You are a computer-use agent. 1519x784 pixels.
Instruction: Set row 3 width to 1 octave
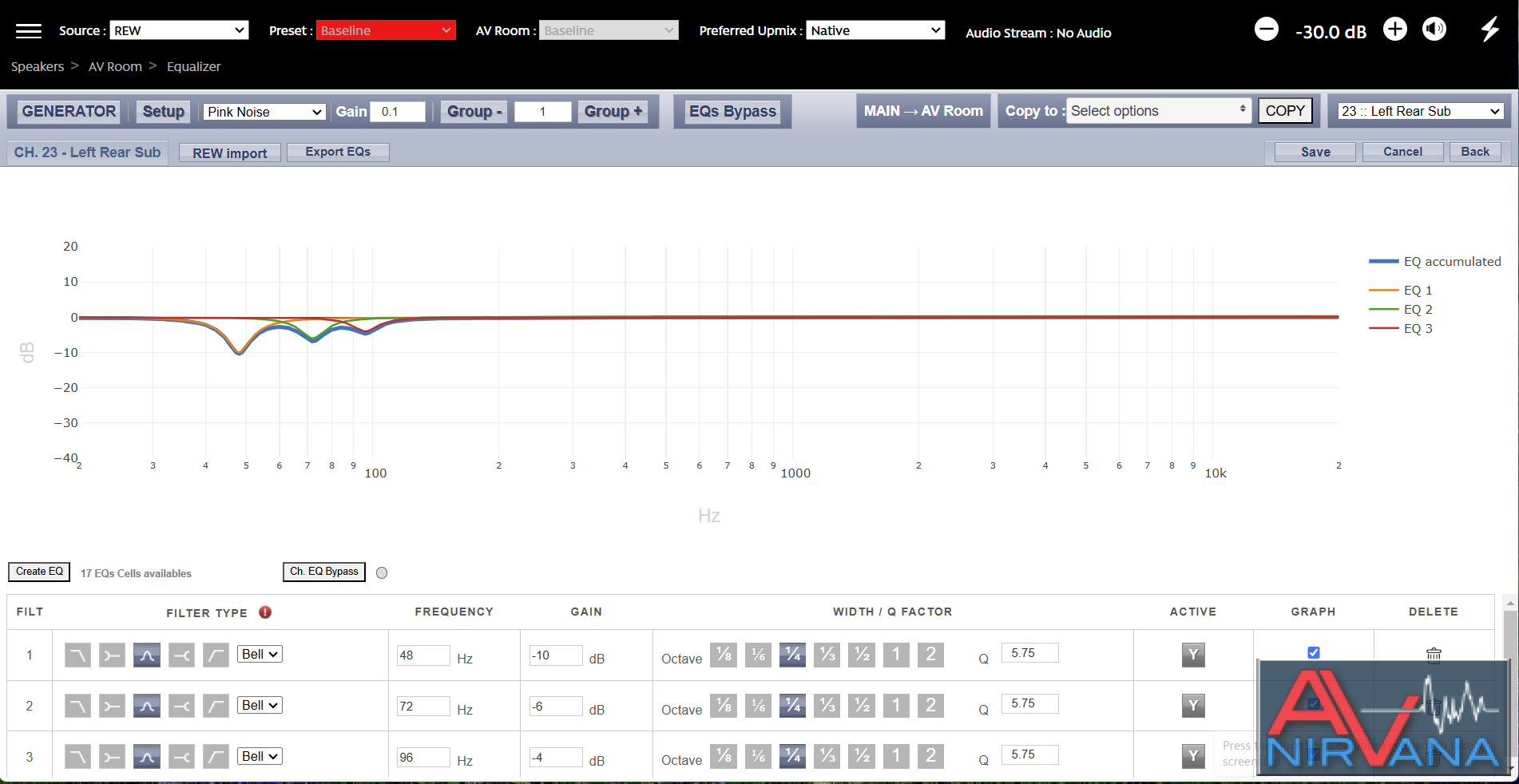click(x=896, y=755)
